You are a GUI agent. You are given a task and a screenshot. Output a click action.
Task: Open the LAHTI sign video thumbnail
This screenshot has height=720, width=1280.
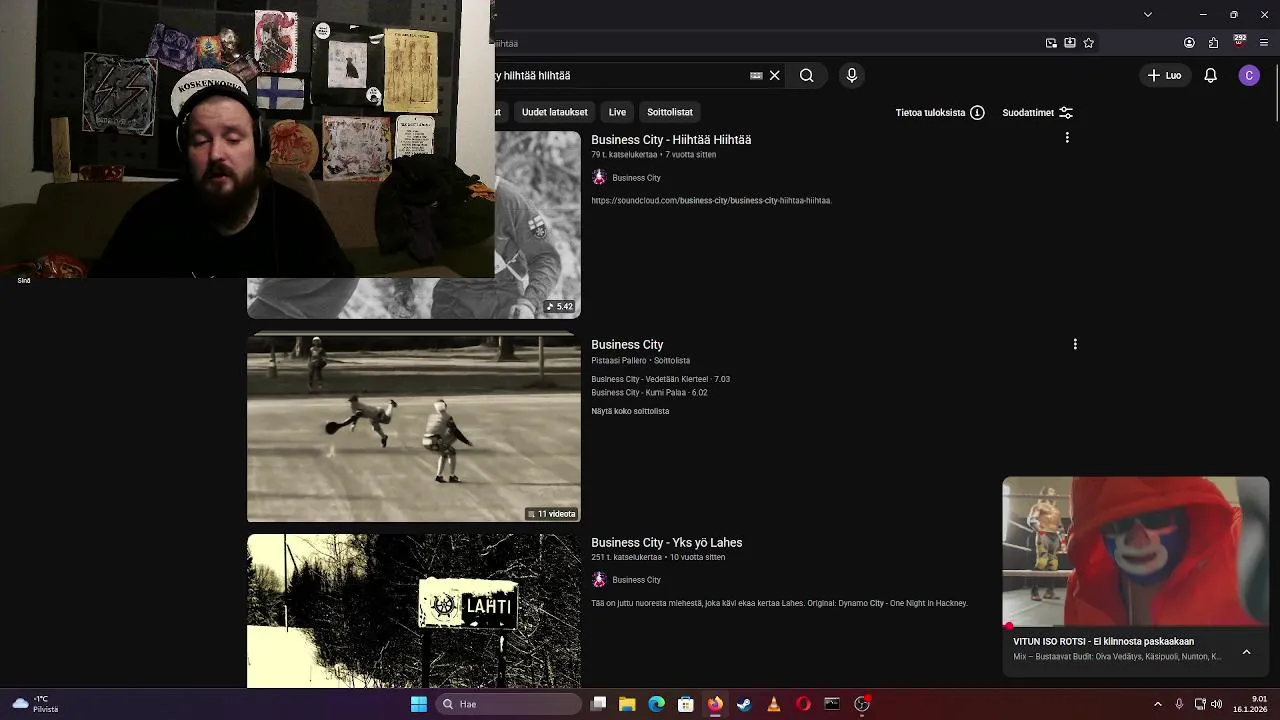413,611
